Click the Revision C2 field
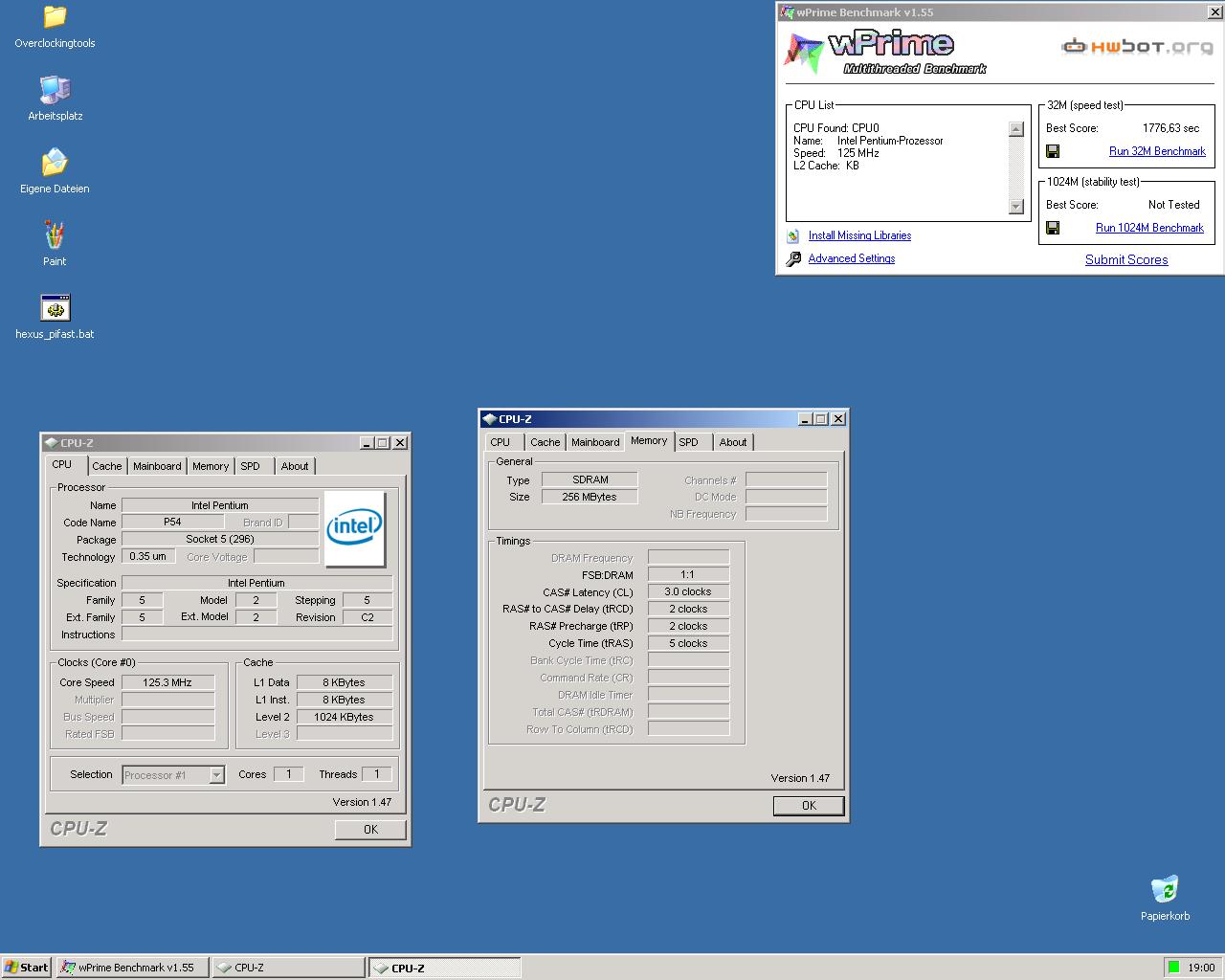This screenshot has height=980, width=1225. coord(367,617)
